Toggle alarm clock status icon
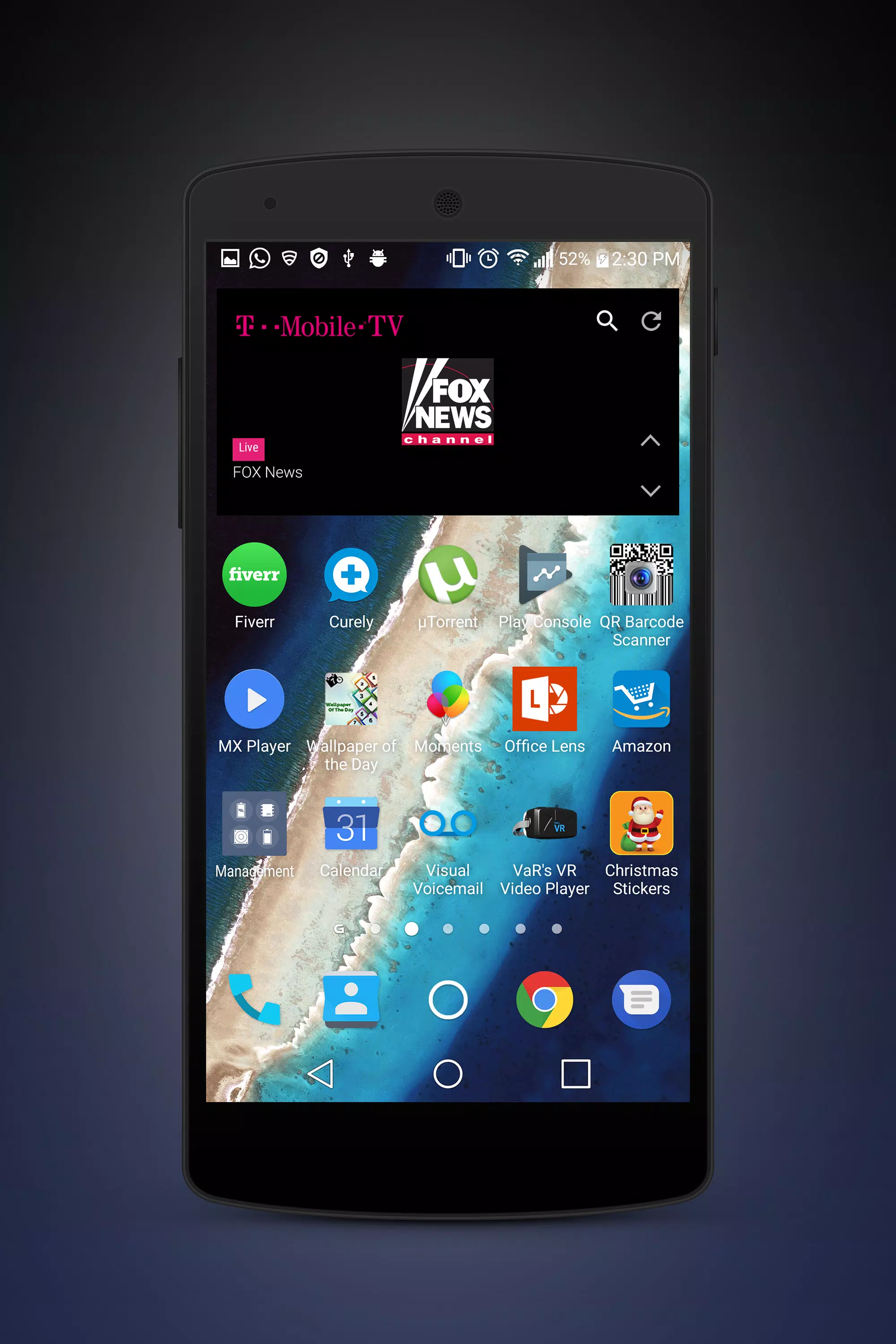 click(x=490, y=261)
